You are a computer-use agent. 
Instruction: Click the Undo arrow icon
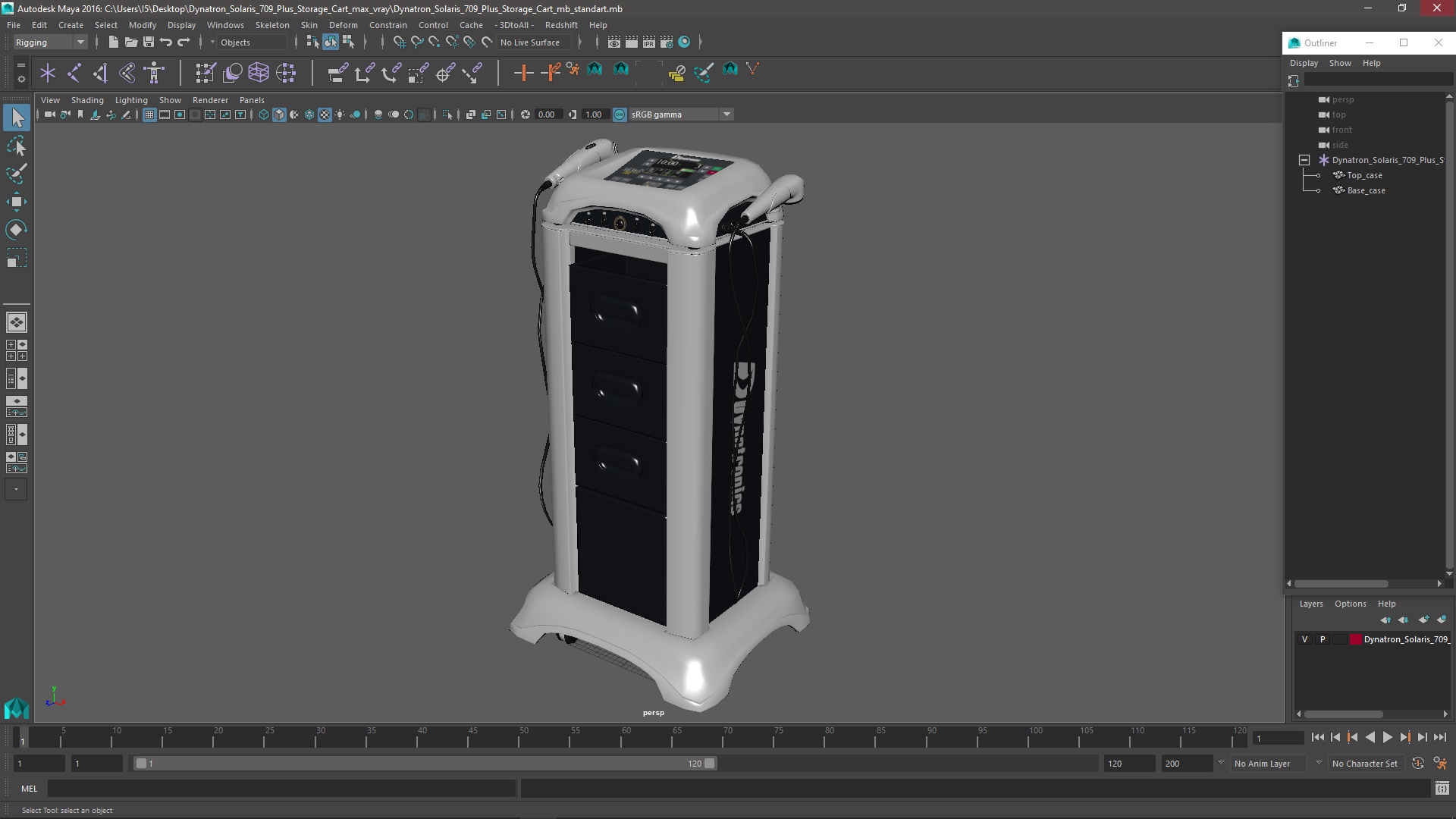click(x=166, y=42)
